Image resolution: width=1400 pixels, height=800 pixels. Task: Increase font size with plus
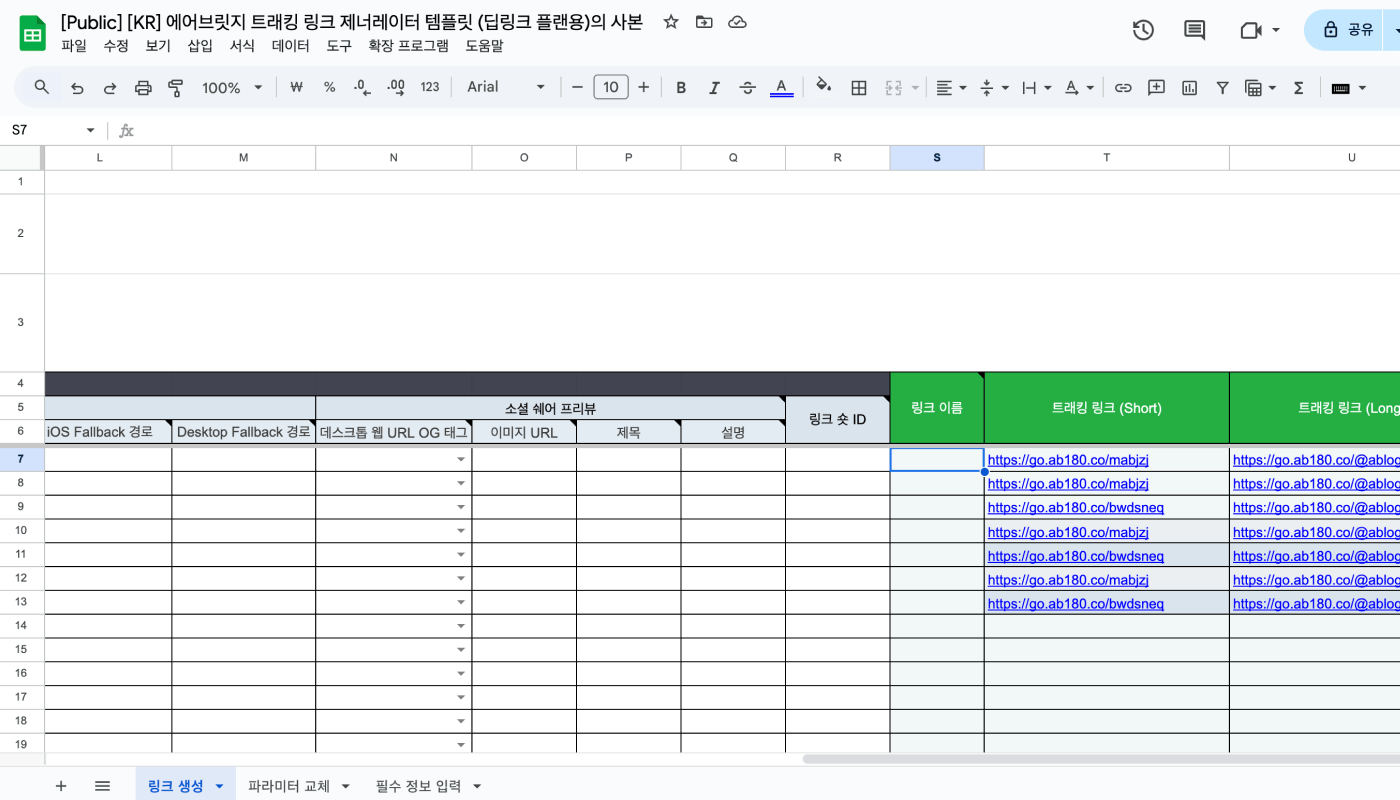pos(643,87)
